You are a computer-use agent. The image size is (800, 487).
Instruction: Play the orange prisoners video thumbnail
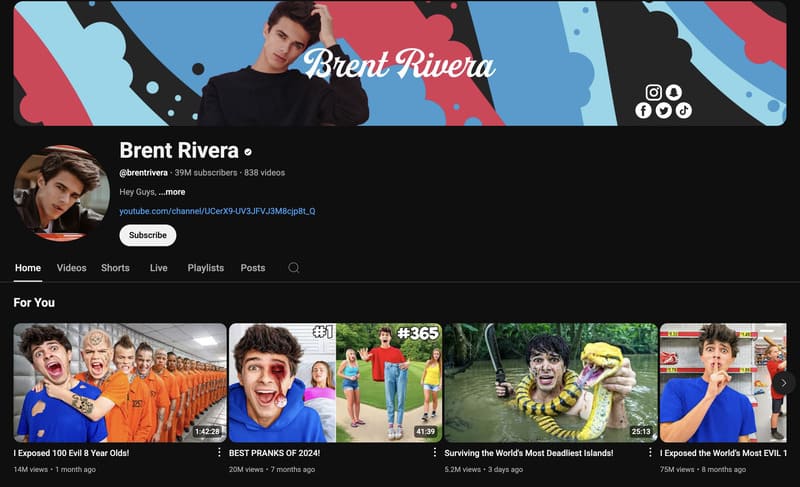[120, 382]
